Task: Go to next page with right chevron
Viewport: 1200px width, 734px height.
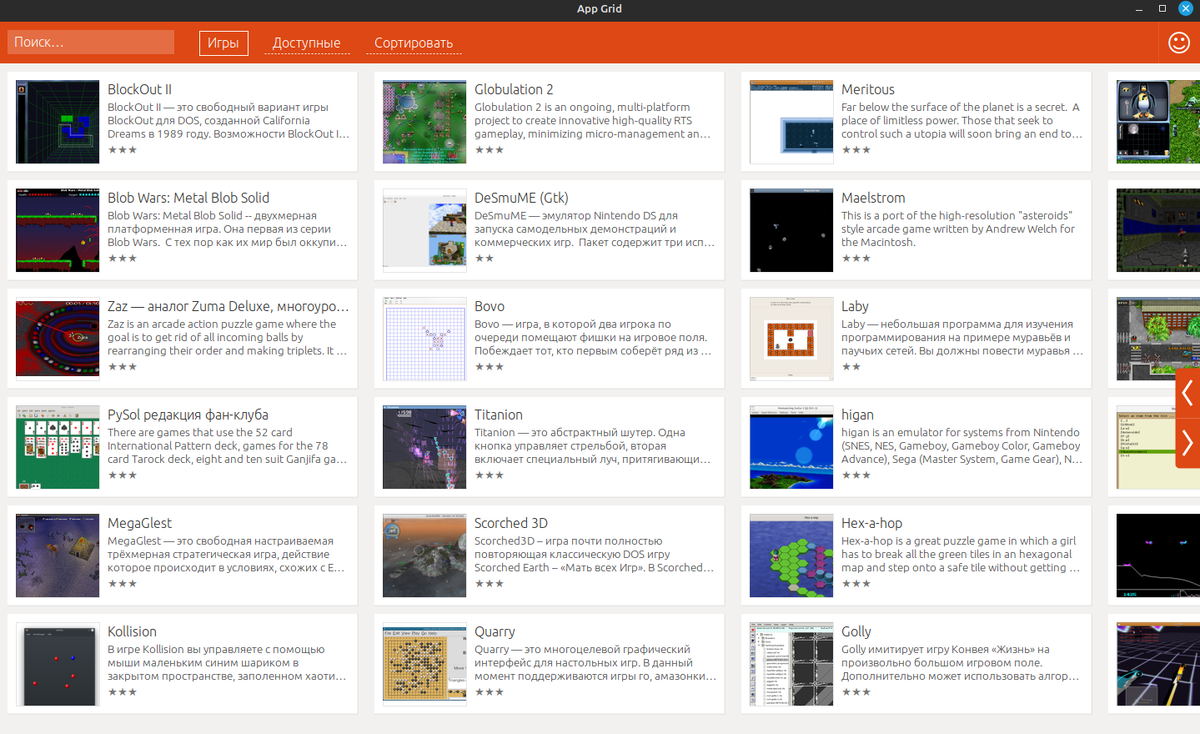Action: tap(1187, 442)
